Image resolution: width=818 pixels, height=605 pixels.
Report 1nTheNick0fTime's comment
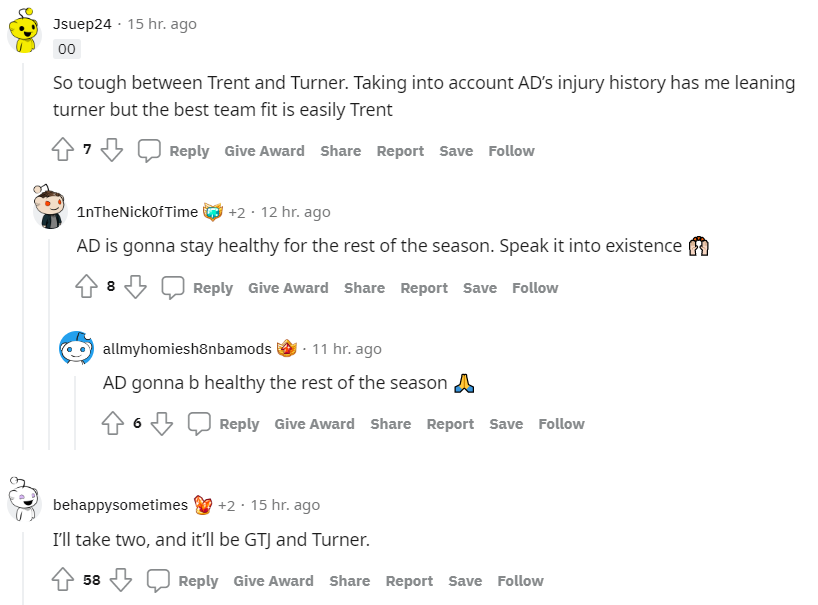click(x=424, y=288)
